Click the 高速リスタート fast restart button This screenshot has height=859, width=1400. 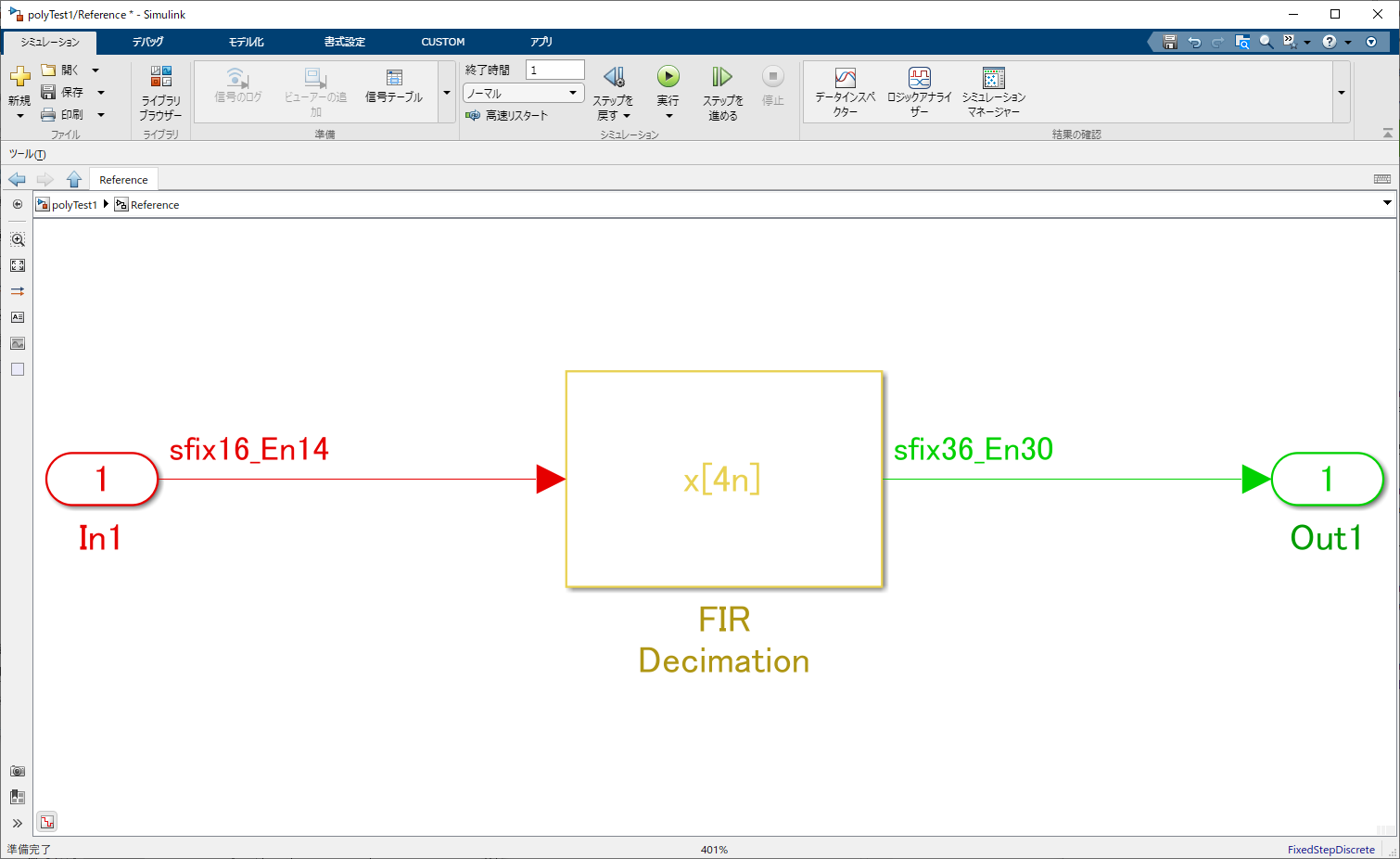click(x=507, y=115)
